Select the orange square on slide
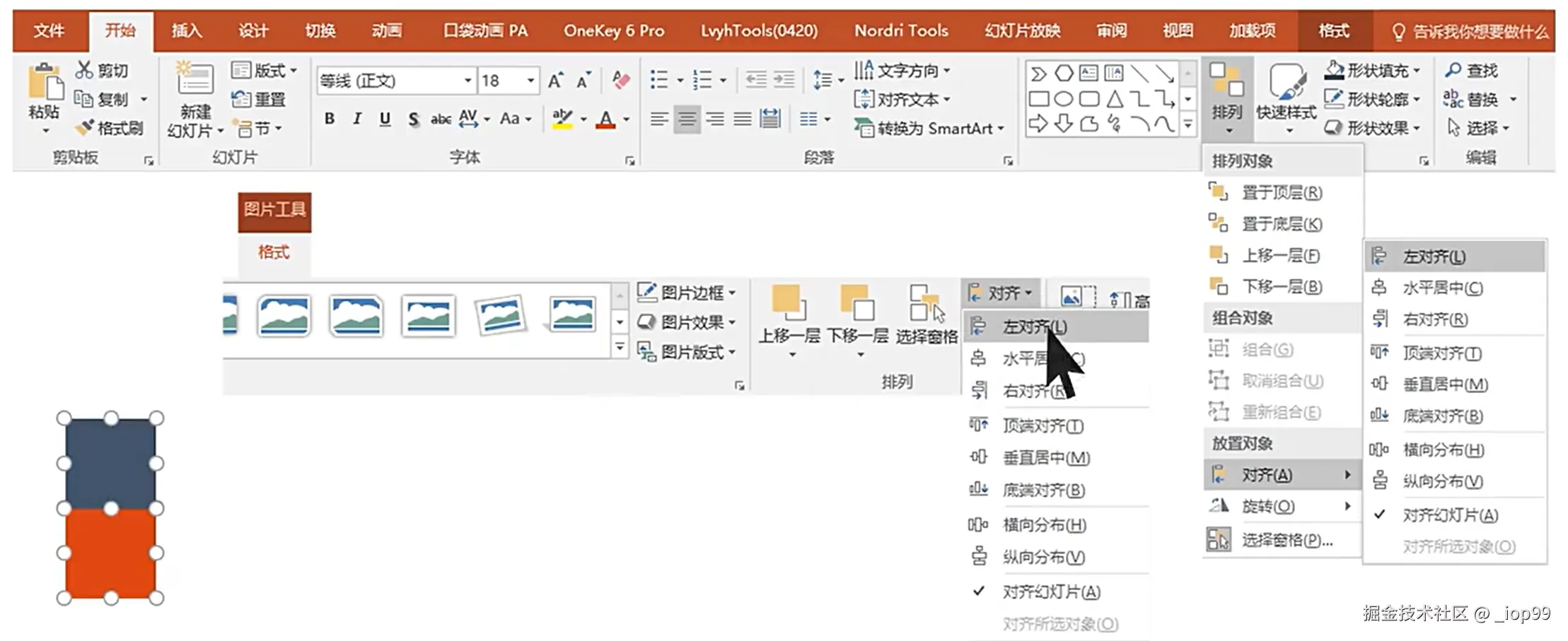Image resolution: width=1568 pixels, height=641 pixels. pos(110,553)
